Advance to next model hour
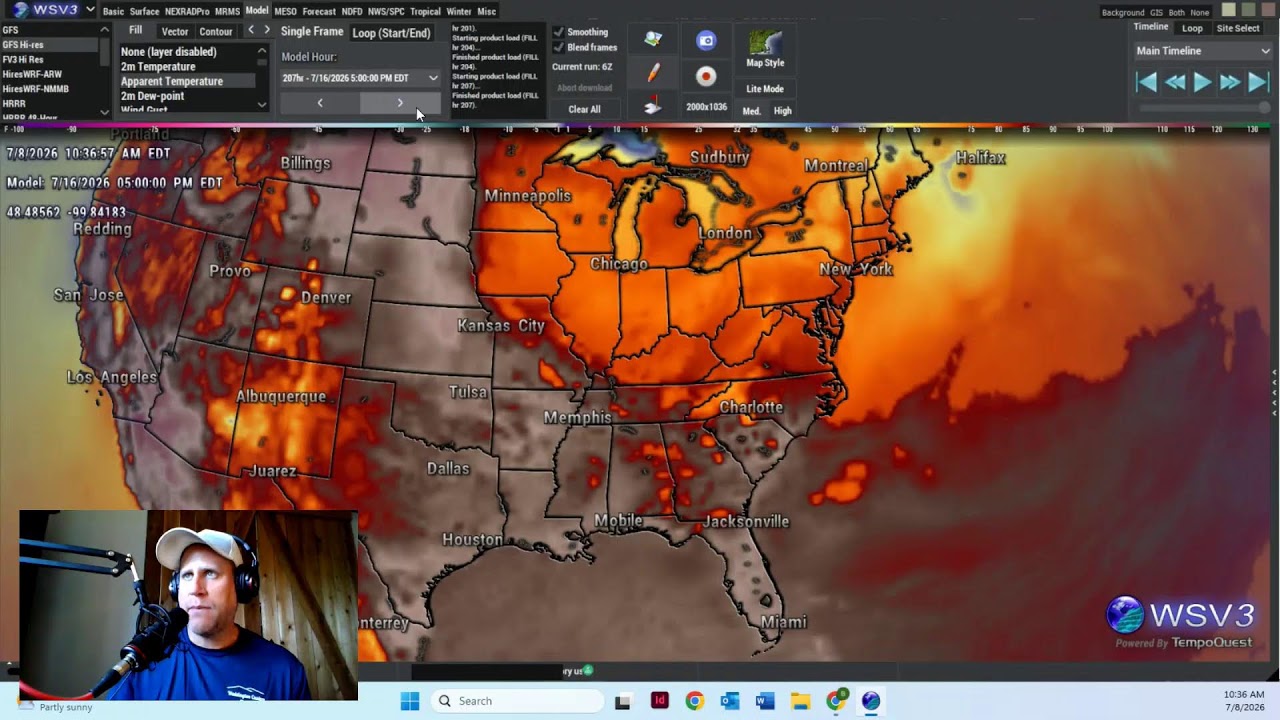1280x720 pixels. [x=400, y=103]
